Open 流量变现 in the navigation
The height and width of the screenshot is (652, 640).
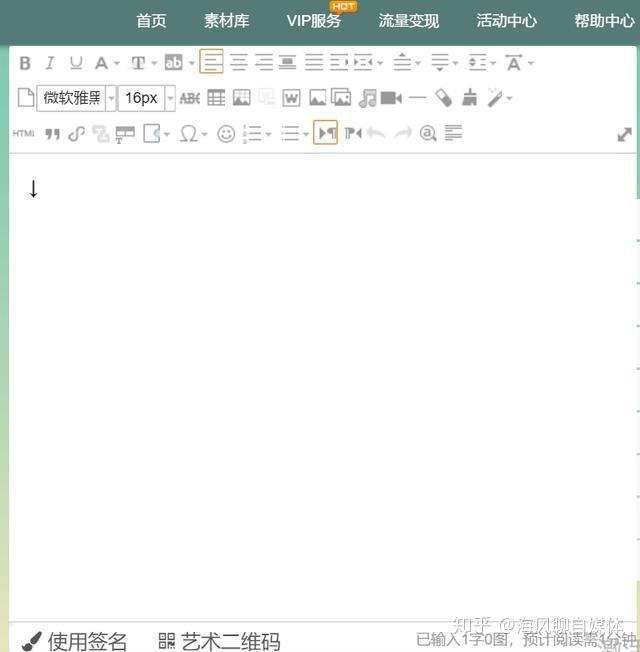[x=408, y=21]
